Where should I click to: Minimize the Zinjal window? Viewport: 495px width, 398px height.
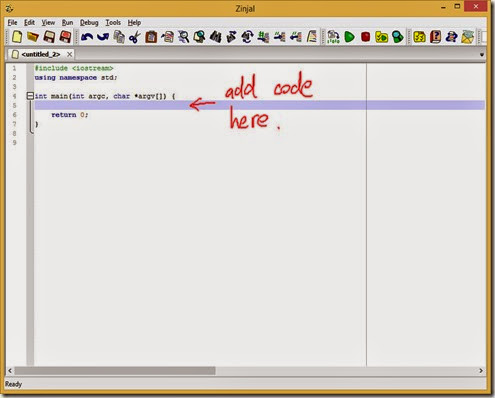tap(443, 7)
